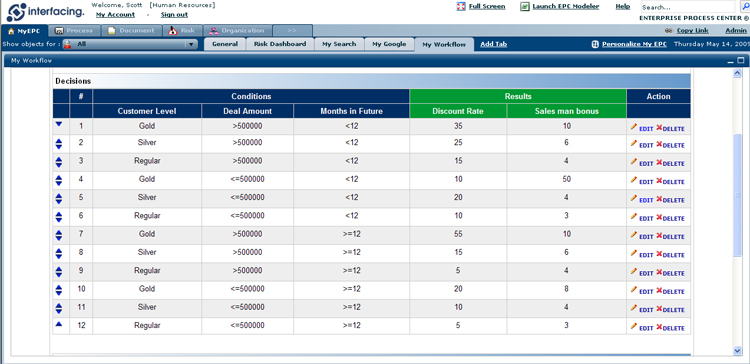Click Months in Future column header
Image resolution: width=750 pixels, height=364 pixels.
point(352,111)
